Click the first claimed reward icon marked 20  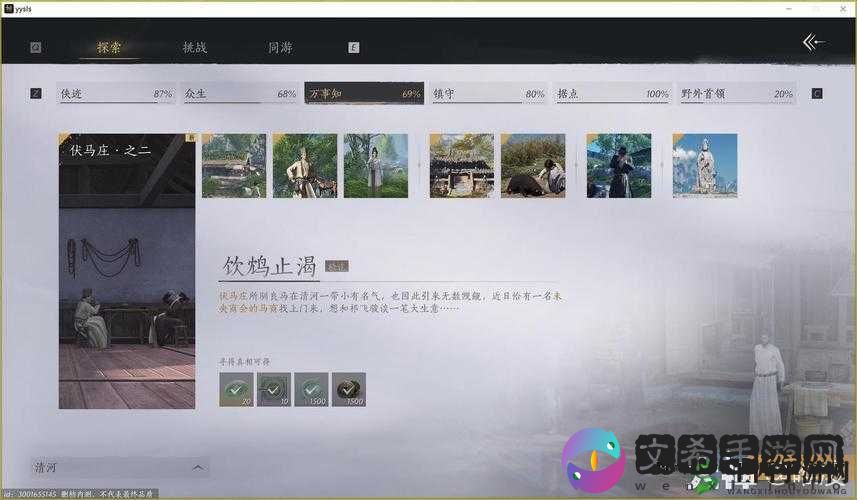[x=236, y=389]
